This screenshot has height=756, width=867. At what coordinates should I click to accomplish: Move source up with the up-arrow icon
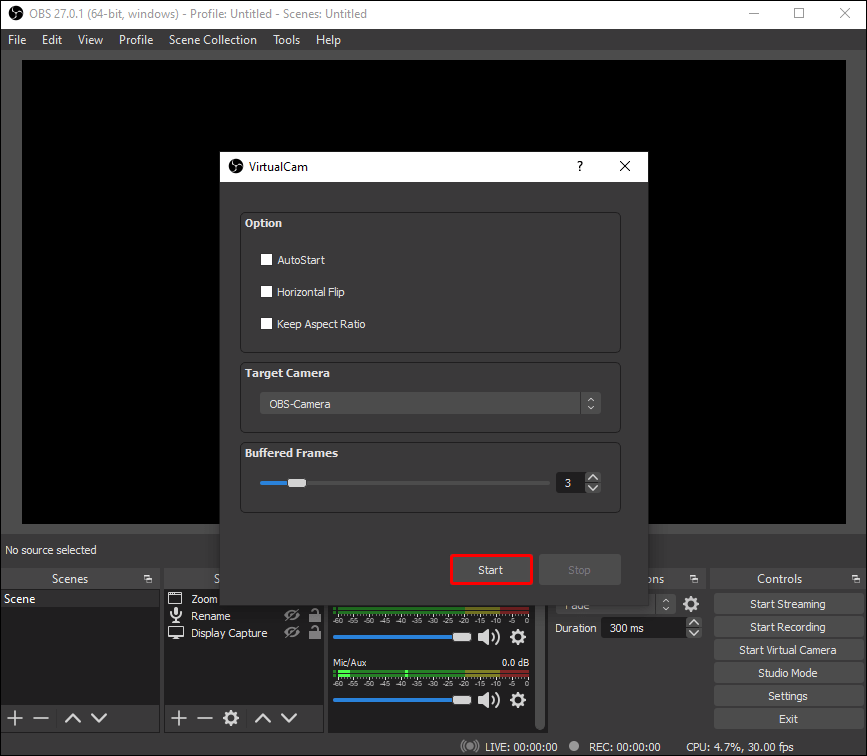262,718
